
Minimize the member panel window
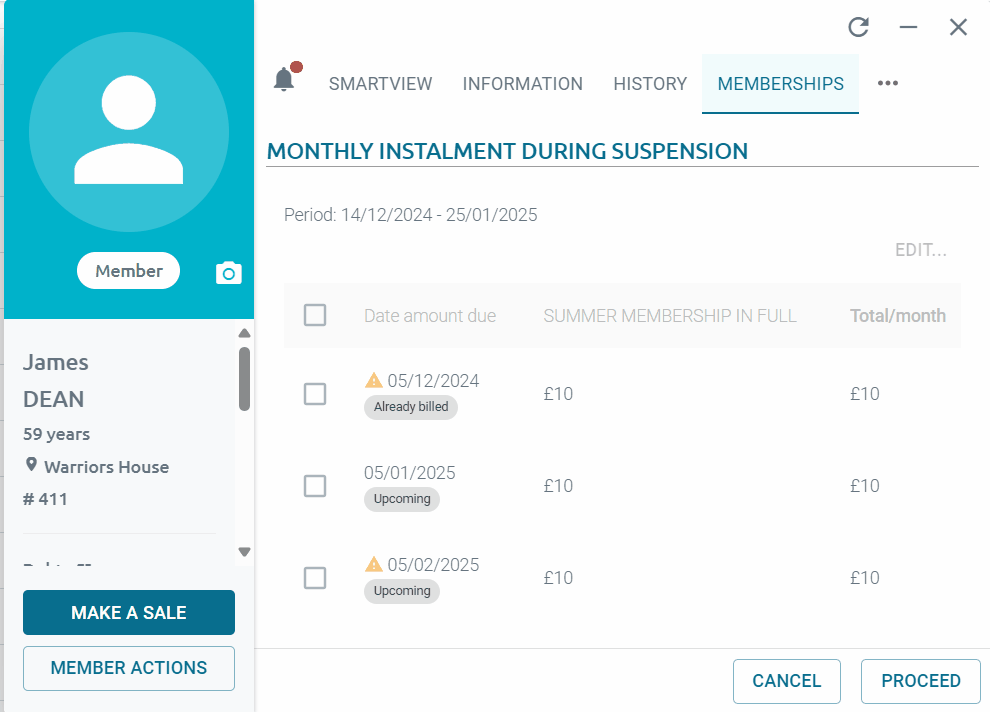pyautogui.click(x=908, y=27)
